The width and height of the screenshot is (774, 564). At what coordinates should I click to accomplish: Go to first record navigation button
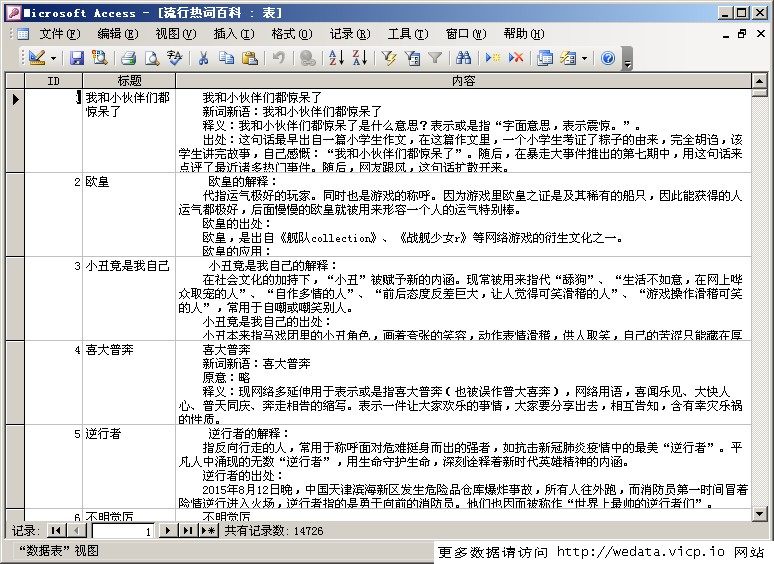56,530
